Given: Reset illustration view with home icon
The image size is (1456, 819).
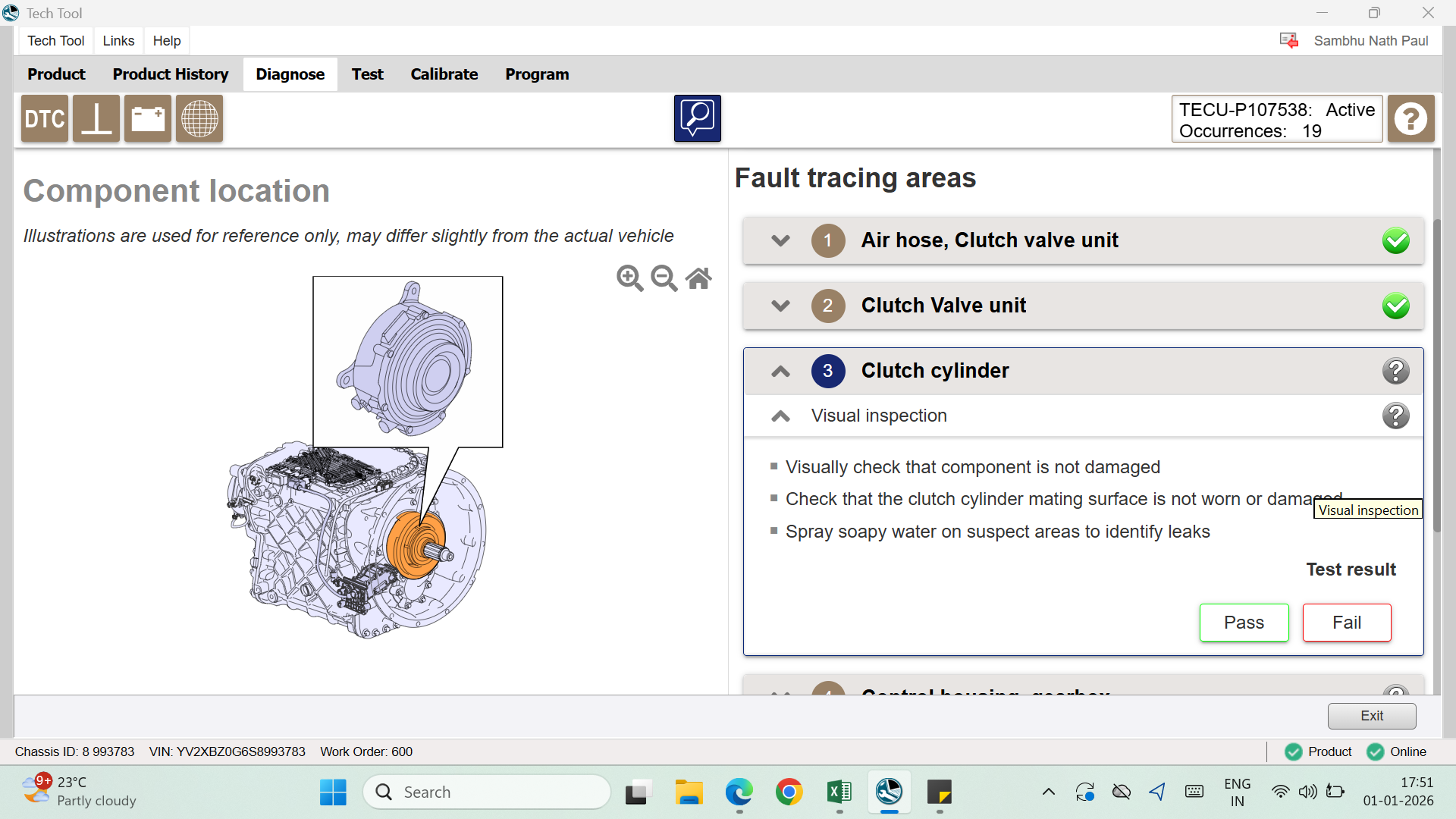Looking at the screenshot, I should (x=698, y=278).
